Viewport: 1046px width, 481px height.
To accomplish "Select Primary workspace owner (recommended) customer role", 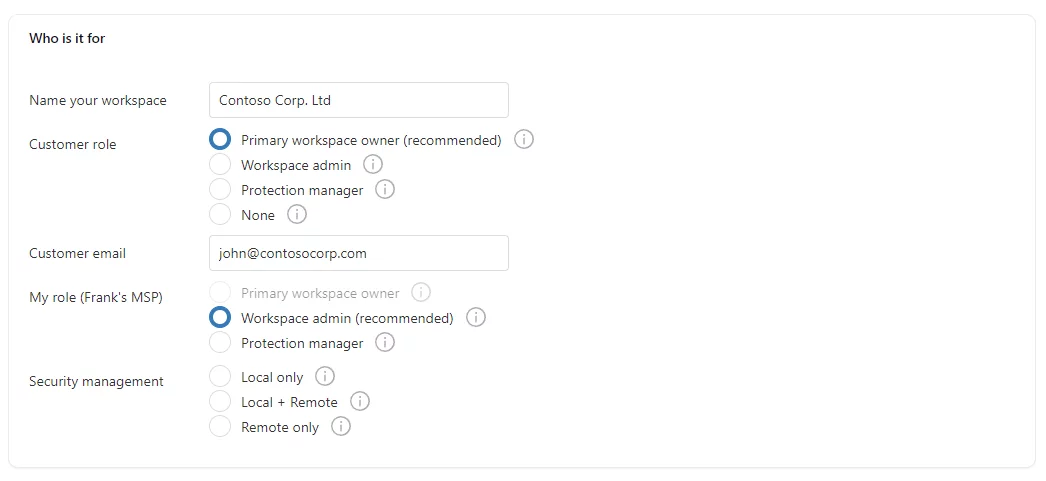I will [x=220, y=140].
